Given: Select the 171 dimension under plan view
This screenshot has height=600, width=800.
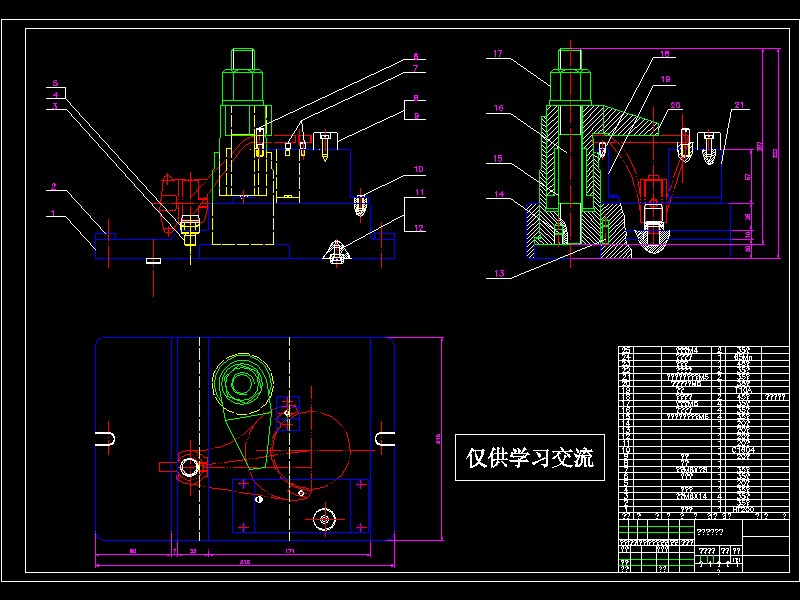Looking at the screenshot, I should coord(290,551).
